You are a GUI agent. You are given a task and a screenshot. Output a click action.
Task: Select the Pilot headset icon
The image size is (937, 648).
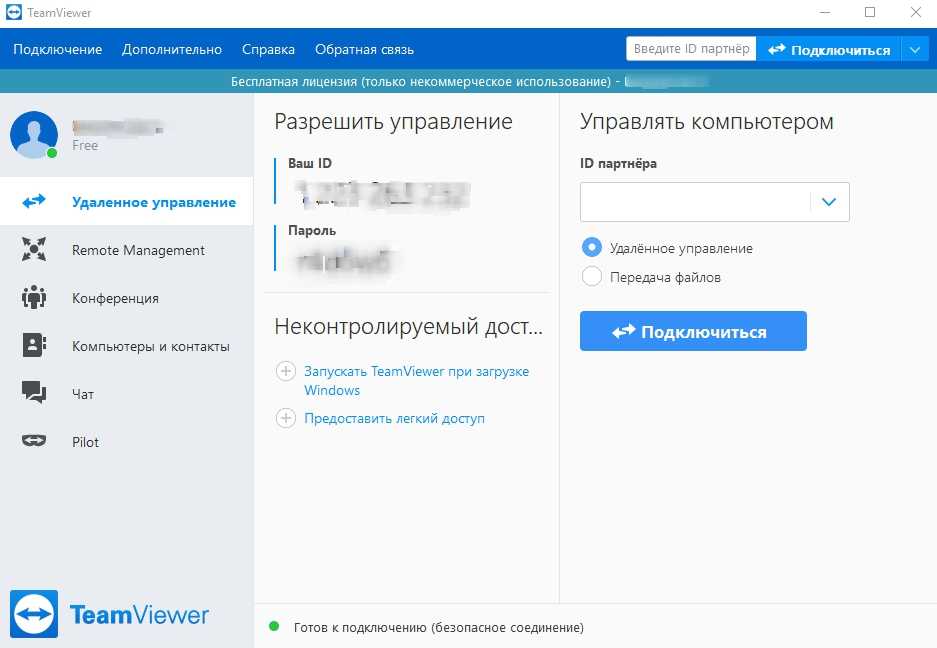(x=34, y=442)
